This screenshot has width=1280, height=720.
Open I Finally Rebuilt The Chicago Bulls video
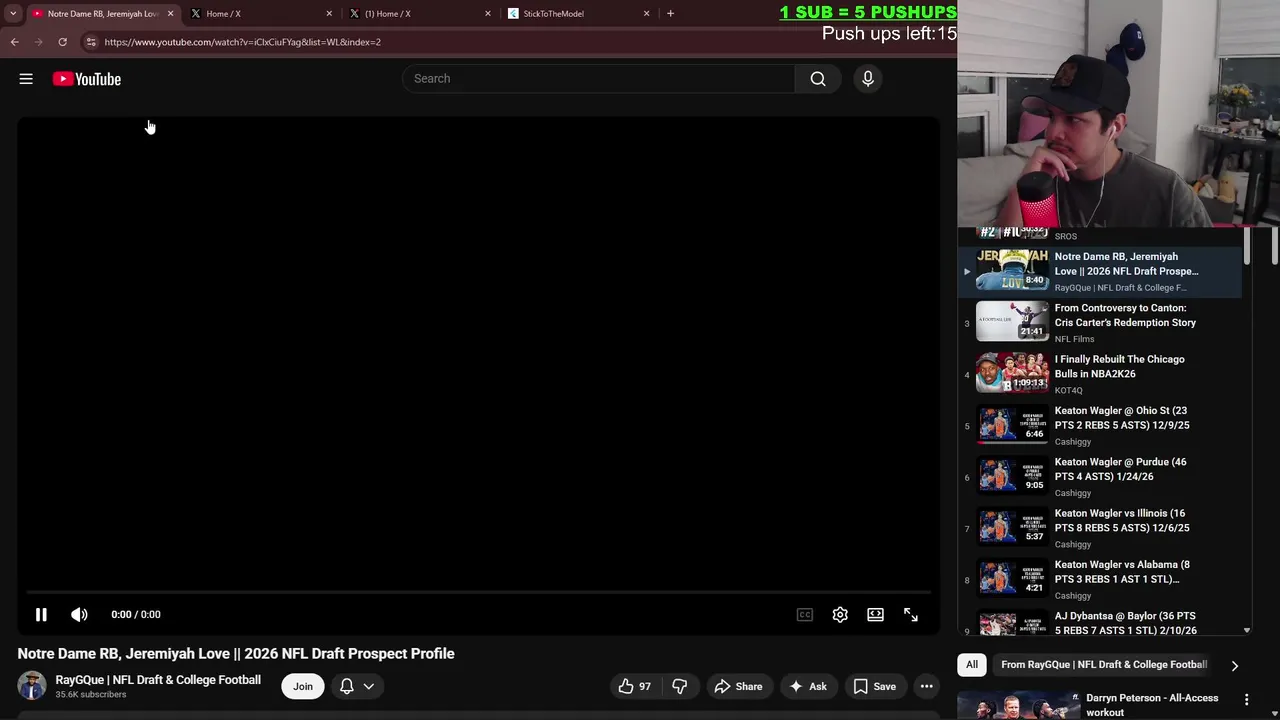(1100, 374)
